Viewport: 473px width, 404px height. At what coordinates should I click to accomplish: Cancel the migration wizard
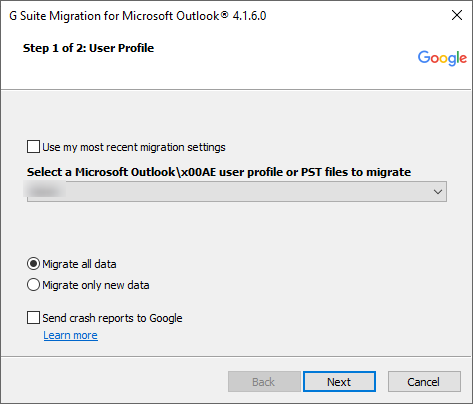click(x=424, y=382)
